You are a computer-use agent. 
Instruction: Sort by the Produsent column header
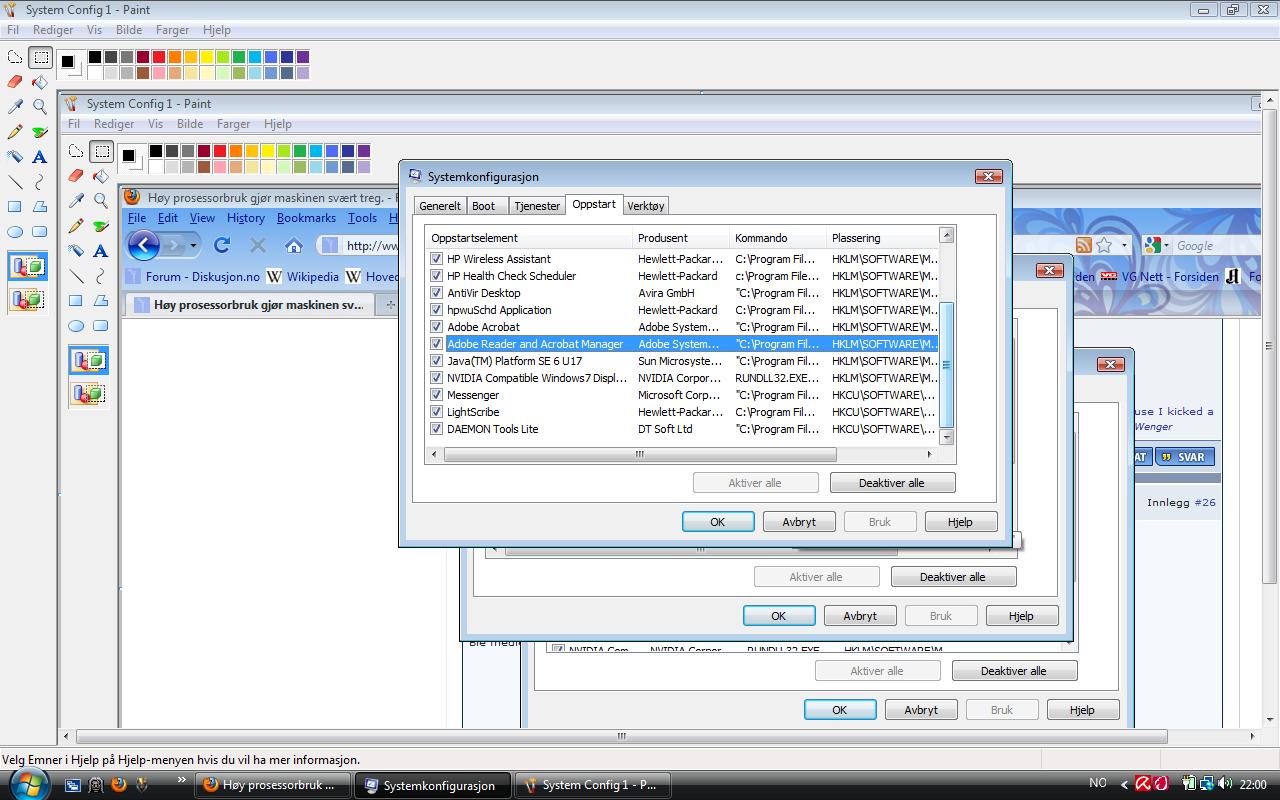[682, 238]
